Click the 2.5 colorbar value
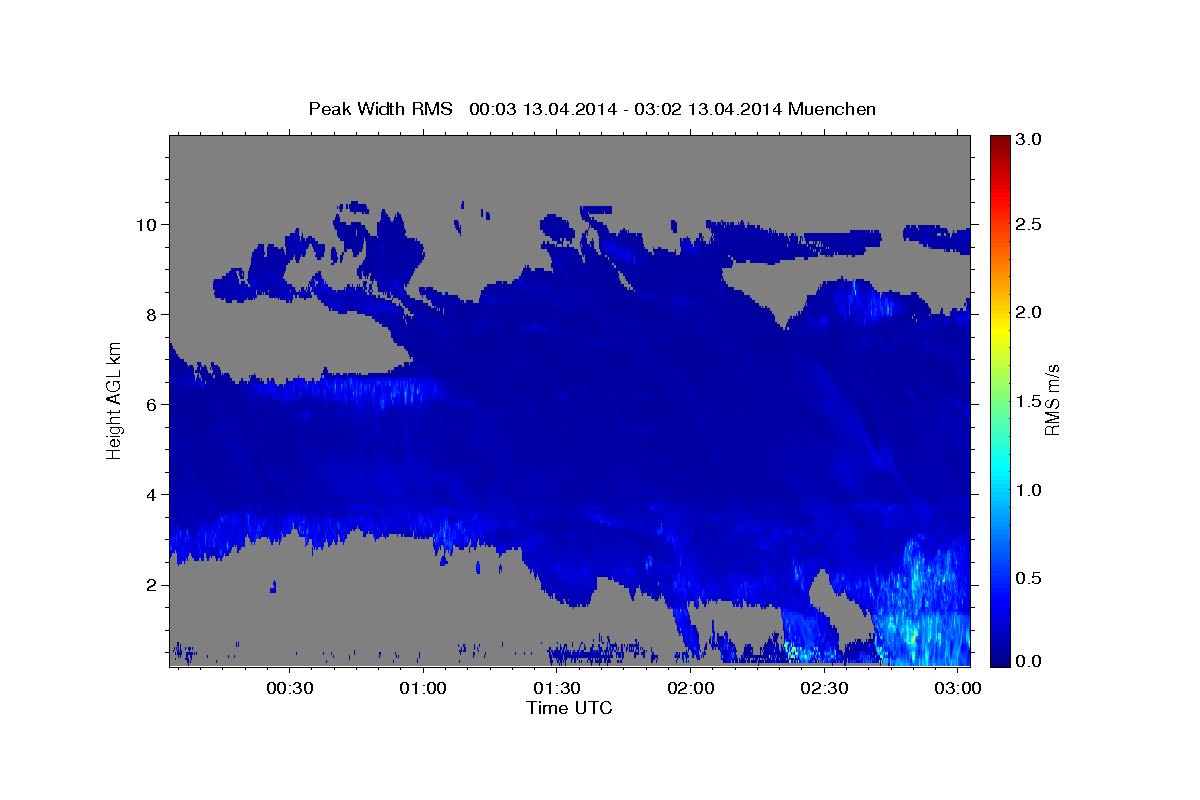This screenshot has height=800, width=1200. tap(1029, 224)
